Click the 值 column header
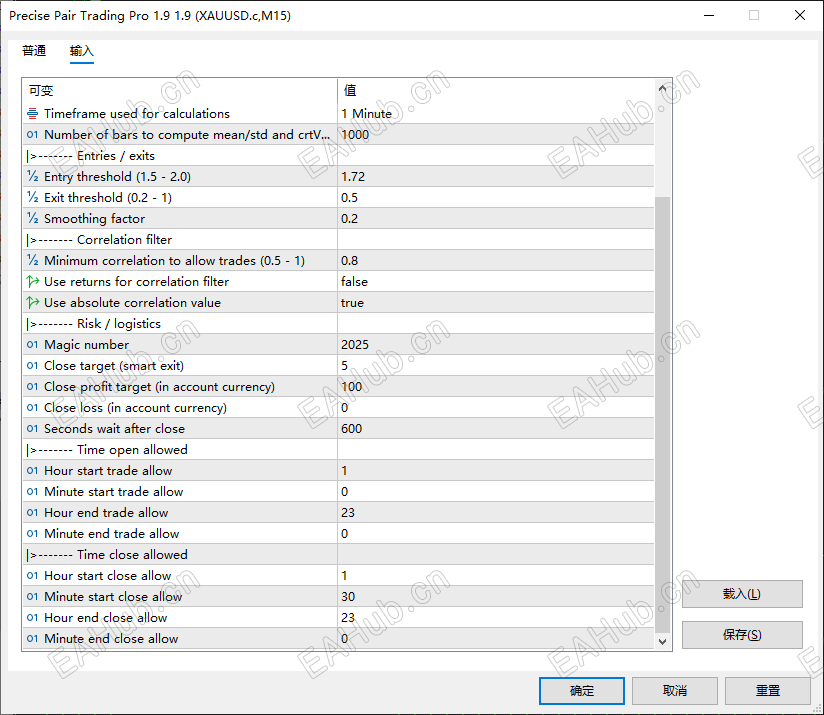824x715 pixels. (496, 90)
